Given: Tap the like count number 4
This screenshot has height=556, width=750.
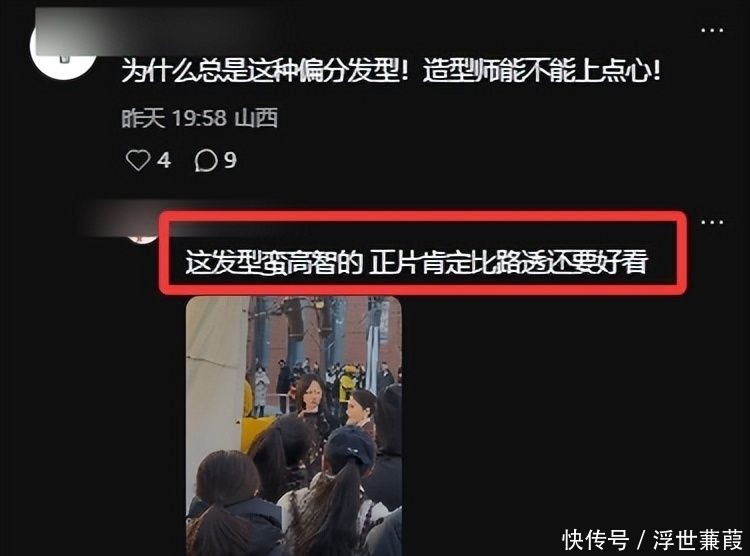Looking at the screenshot, I should (164, 160).
